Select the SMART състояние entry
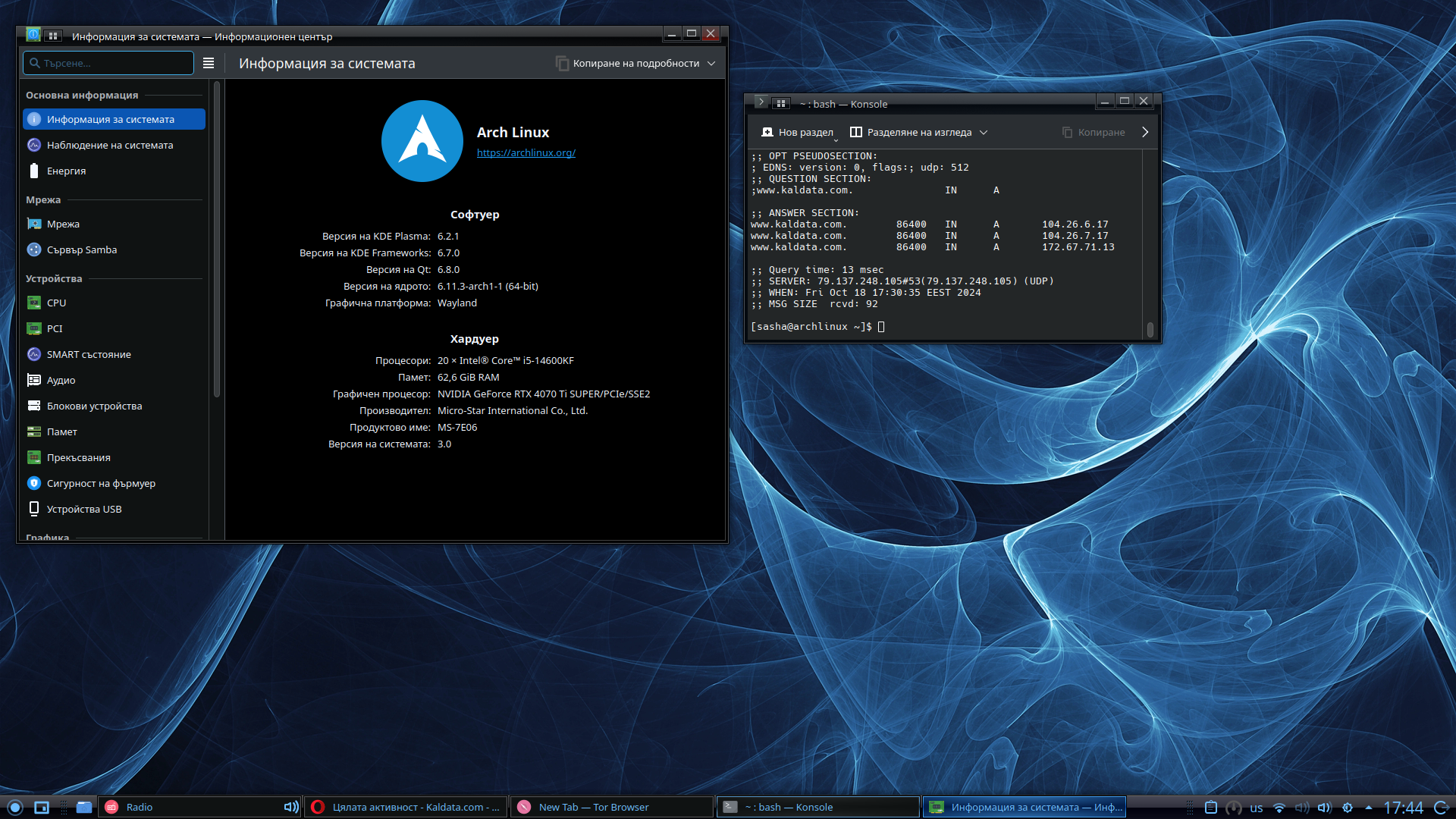This screenshot has width=1456, height=819. [114, 354]
